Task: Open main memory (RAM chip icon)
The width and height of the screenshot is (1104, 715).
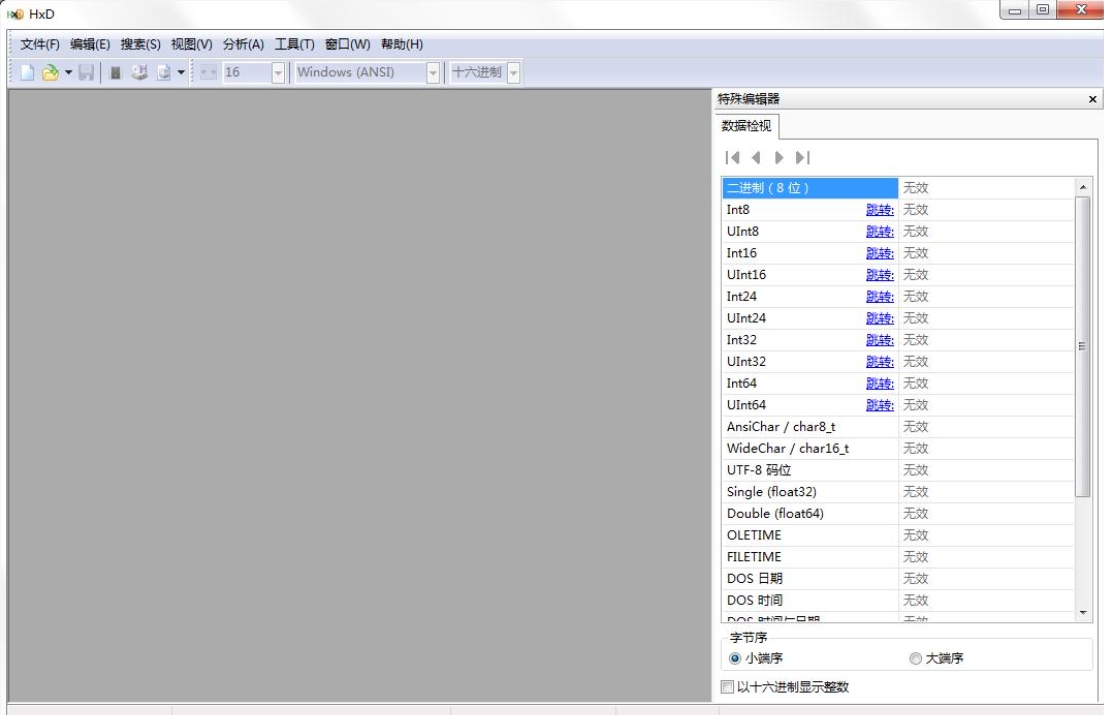Action: coord(115,72)
